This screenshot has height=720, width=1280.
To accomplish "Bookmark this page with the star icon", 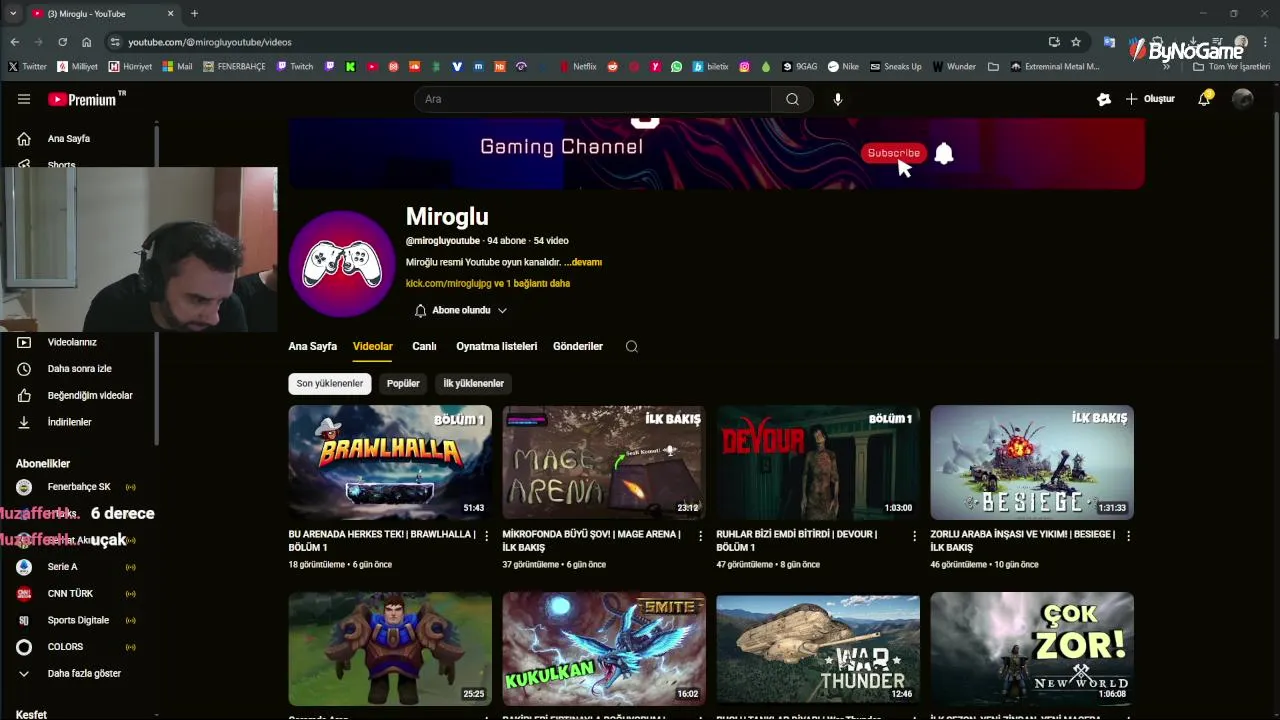I will (1076, 42).
